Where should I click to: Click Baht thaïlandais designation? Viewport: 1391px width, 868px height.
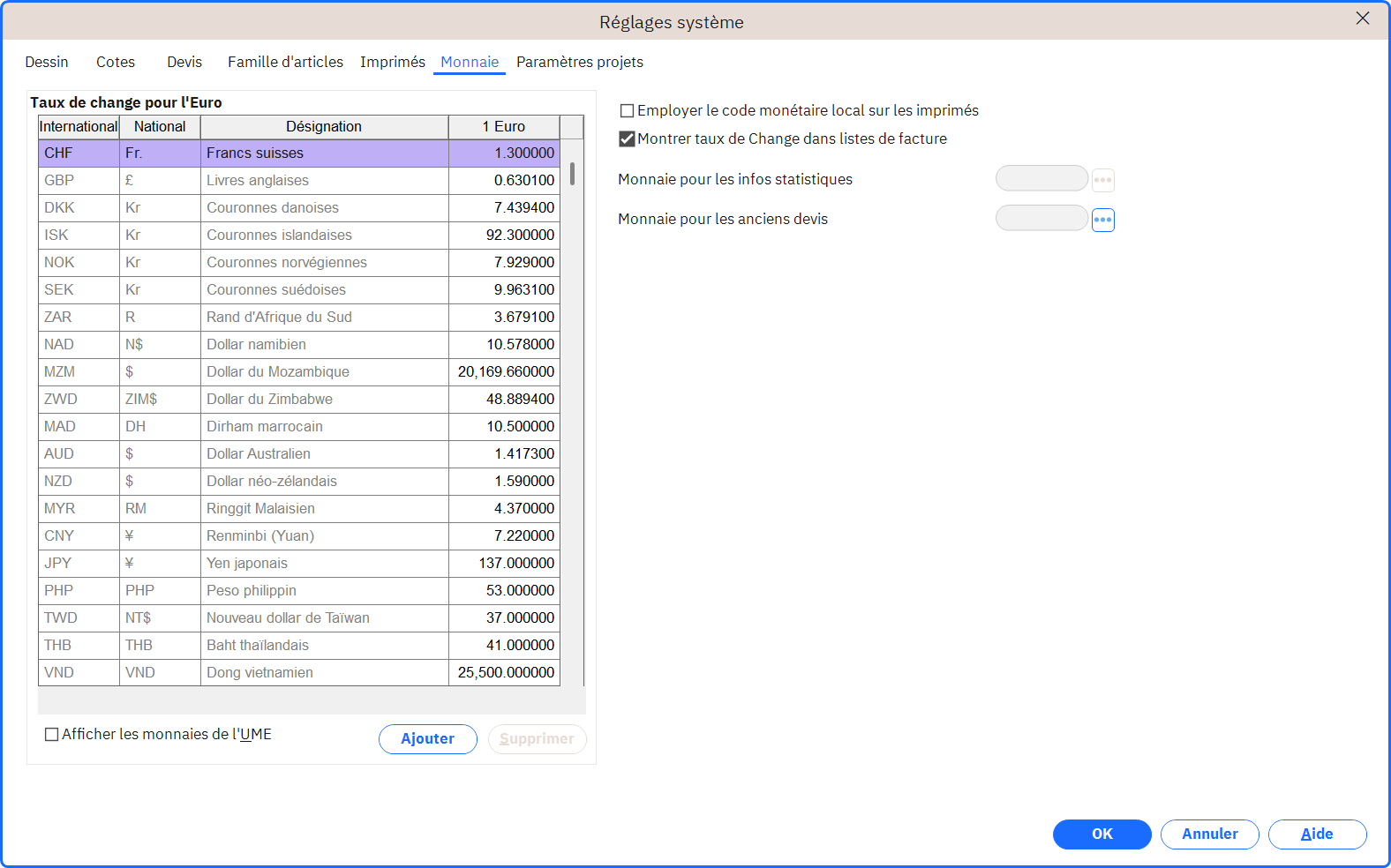(324, 646)
